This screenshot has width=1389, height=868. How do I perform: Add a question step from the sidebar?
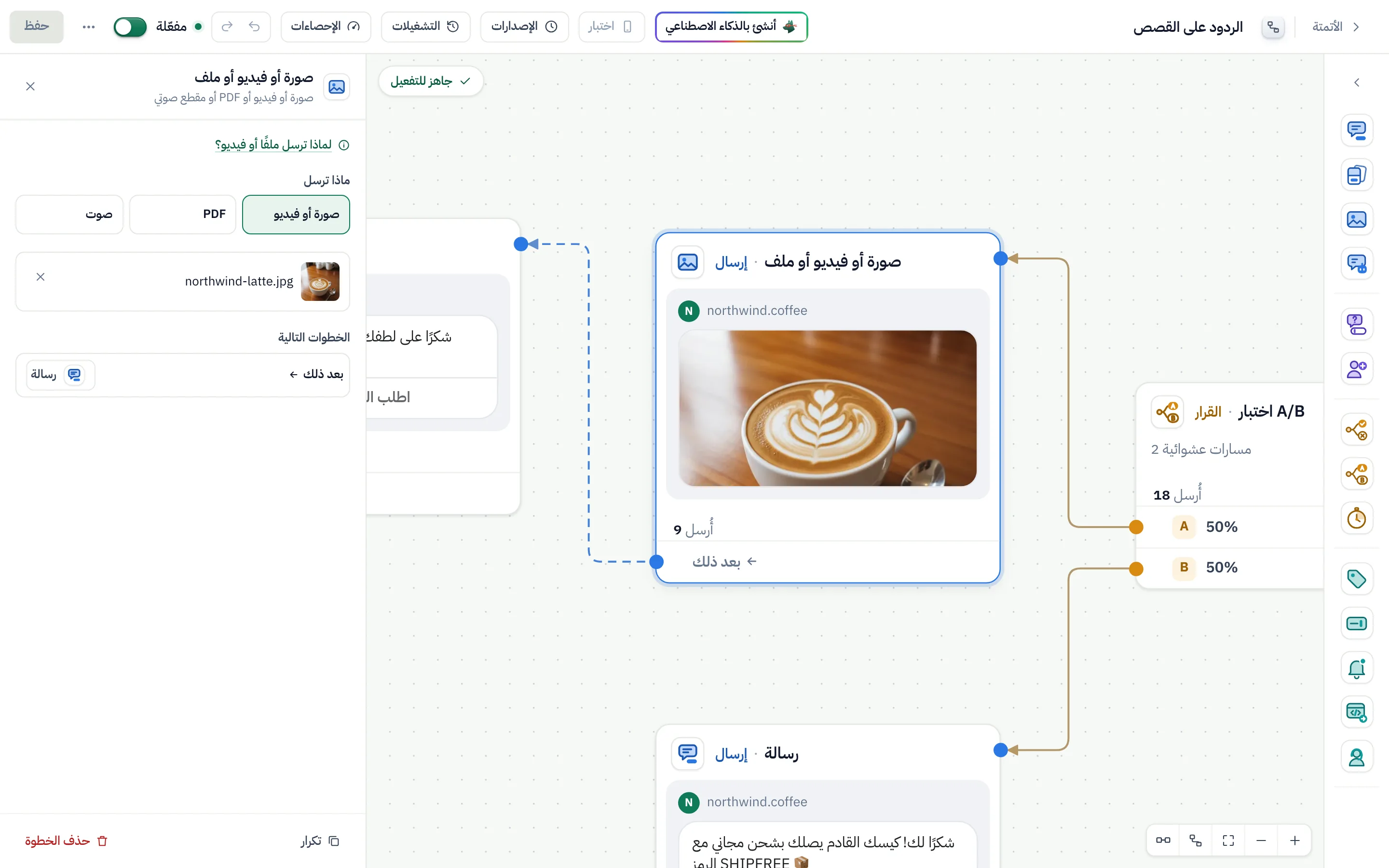(1356, 325)
